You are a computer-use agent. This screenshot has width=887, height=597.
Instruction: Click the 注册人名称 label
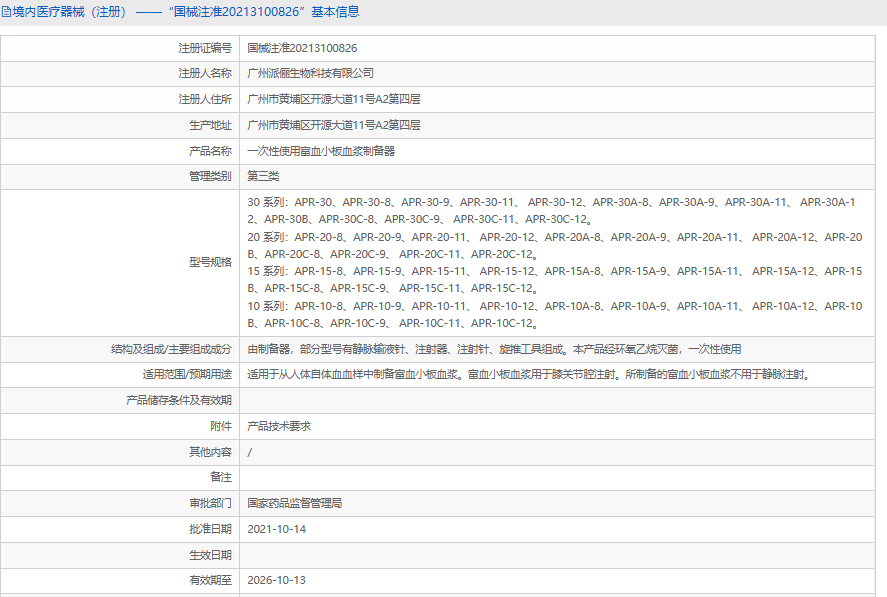pyautogui.click(x=205, y=74)
